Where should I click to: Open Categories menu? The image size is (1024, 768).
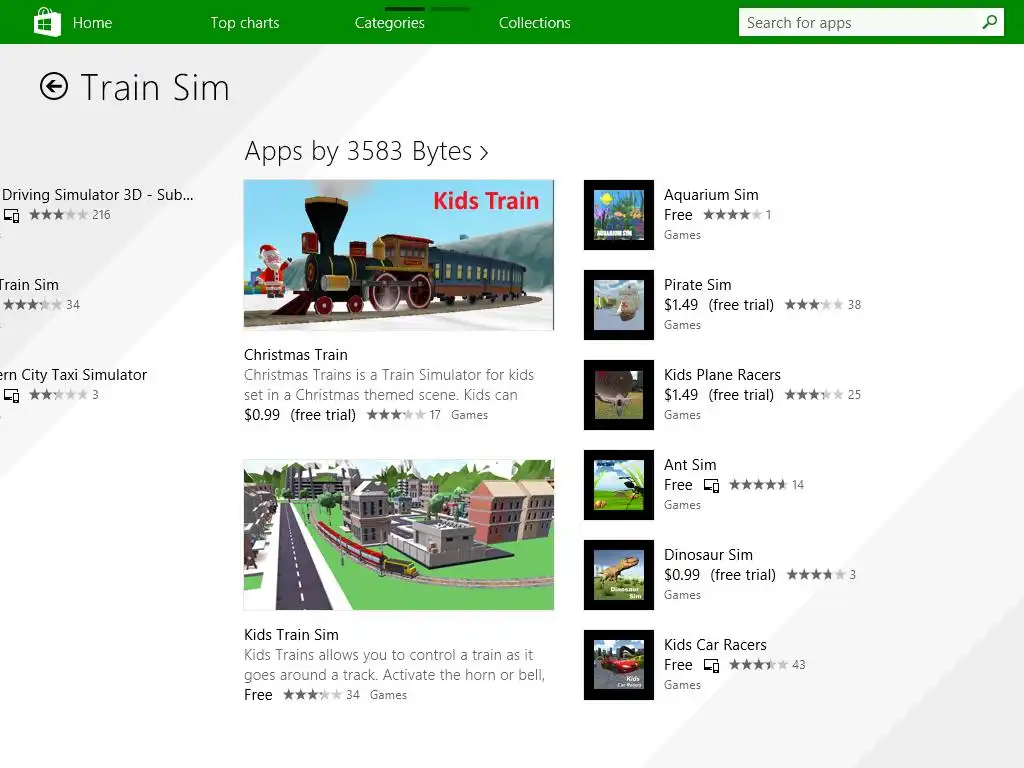[390, 23]
